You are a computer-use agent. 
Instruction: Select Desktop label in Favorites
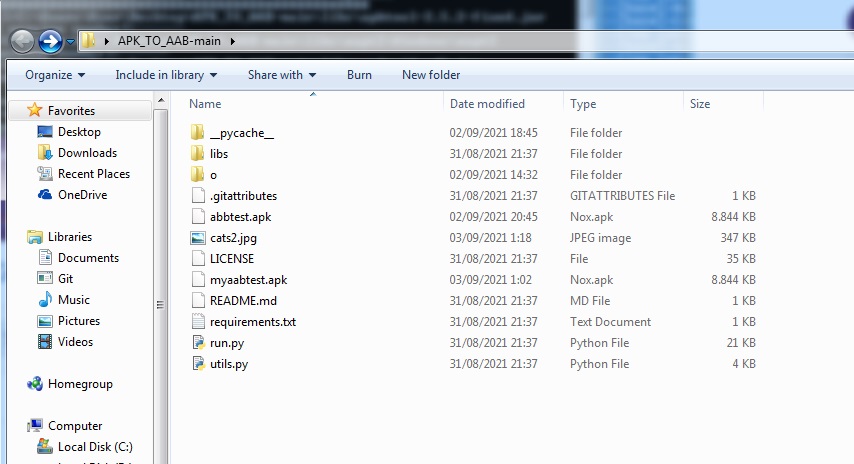(80, 132)
